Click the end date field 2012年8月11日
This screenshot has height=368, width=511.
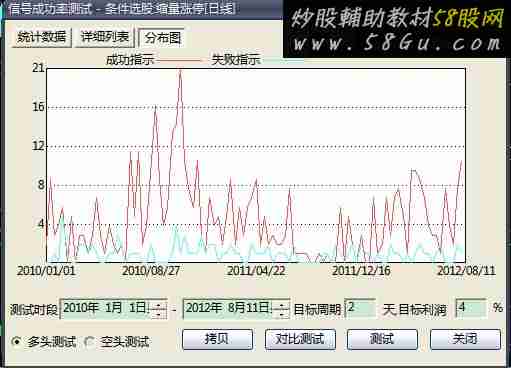(236, 309)
